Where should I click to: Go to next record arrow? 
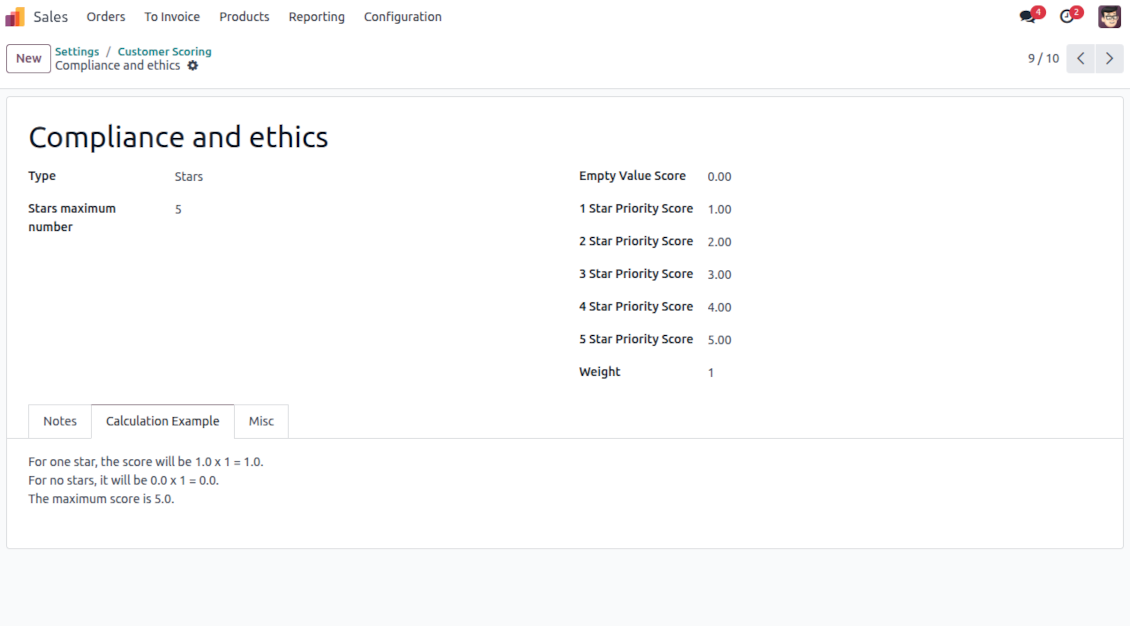click(1109, 58)
